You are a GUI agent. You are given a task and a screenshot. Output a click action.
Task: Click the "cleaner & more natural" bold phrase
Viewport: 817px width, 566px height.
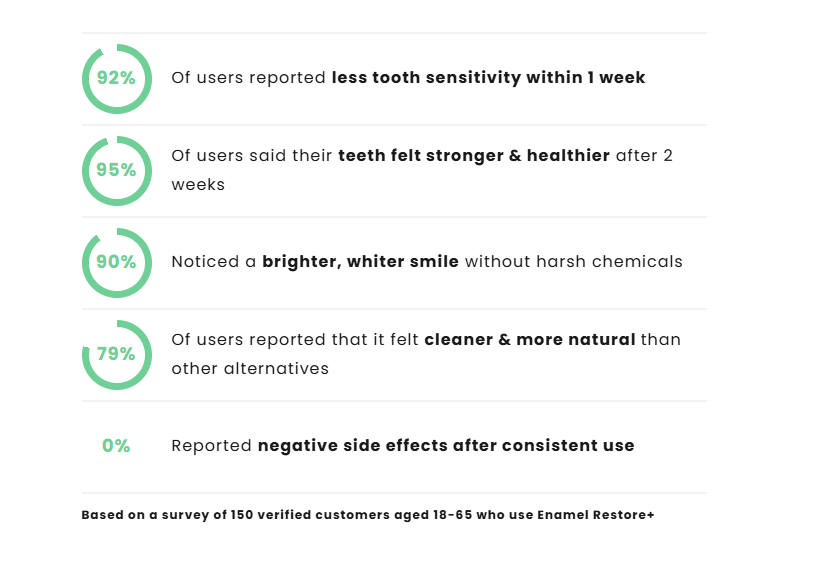coord(529,339)
